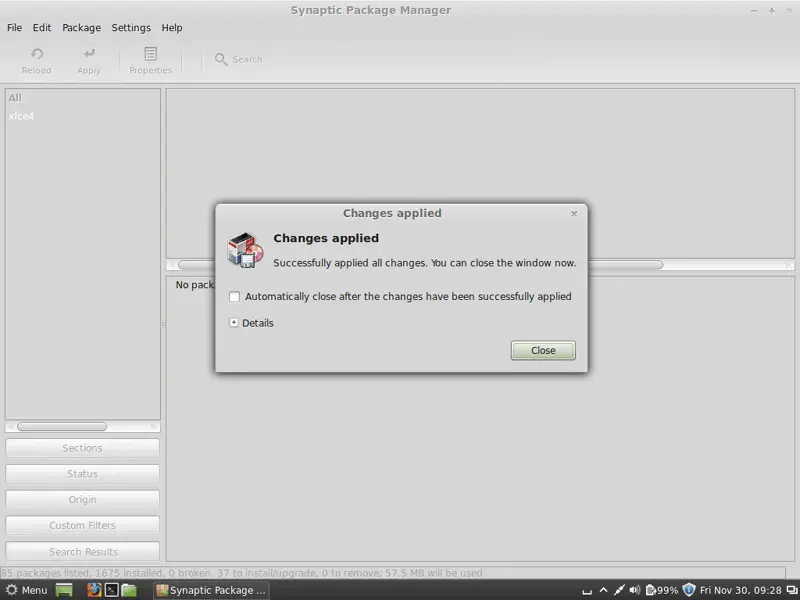This screenshot has height=600, width=800.
Task: Click the Properties toolbar icon
Action: (151, 54)
